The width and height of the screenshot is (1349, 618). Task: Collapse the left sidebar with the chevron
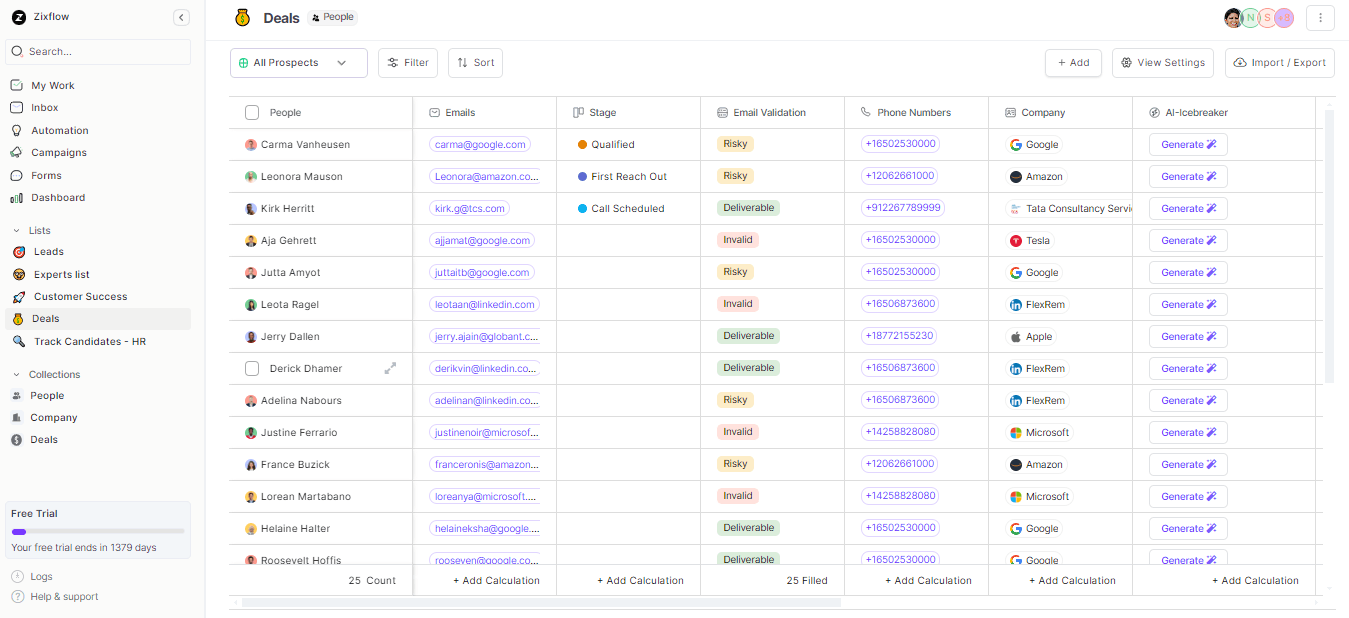(x=181, y=17)
